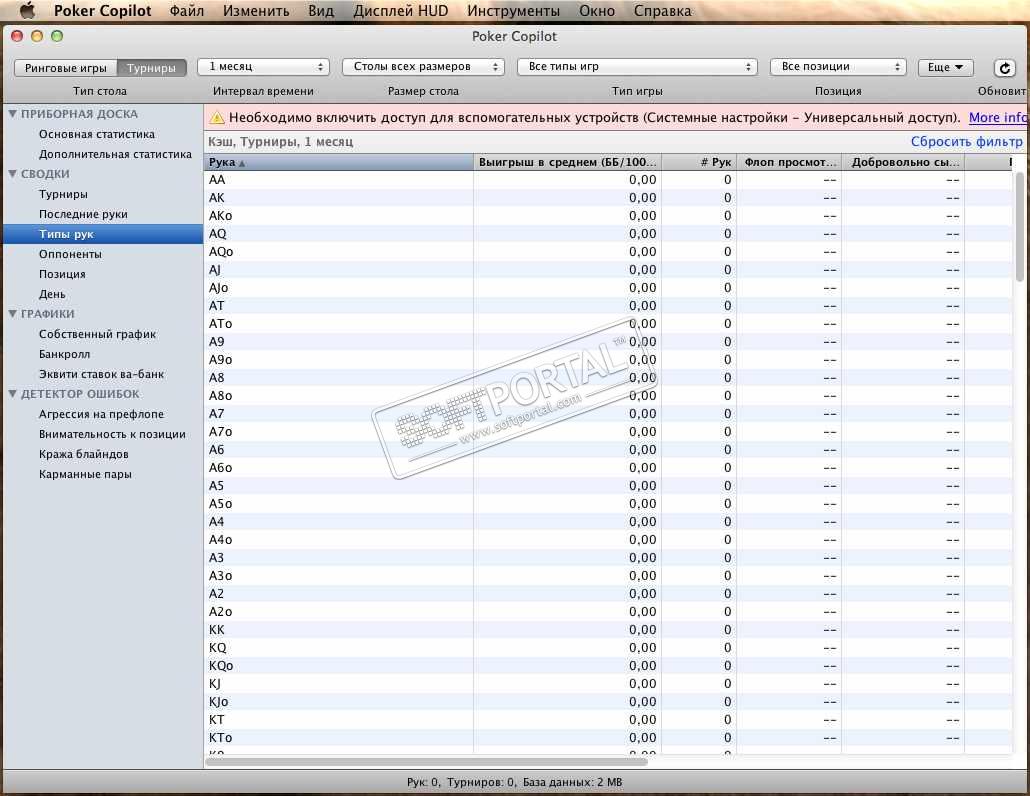Open the Poker Copilot application menu

click(102, 11)
